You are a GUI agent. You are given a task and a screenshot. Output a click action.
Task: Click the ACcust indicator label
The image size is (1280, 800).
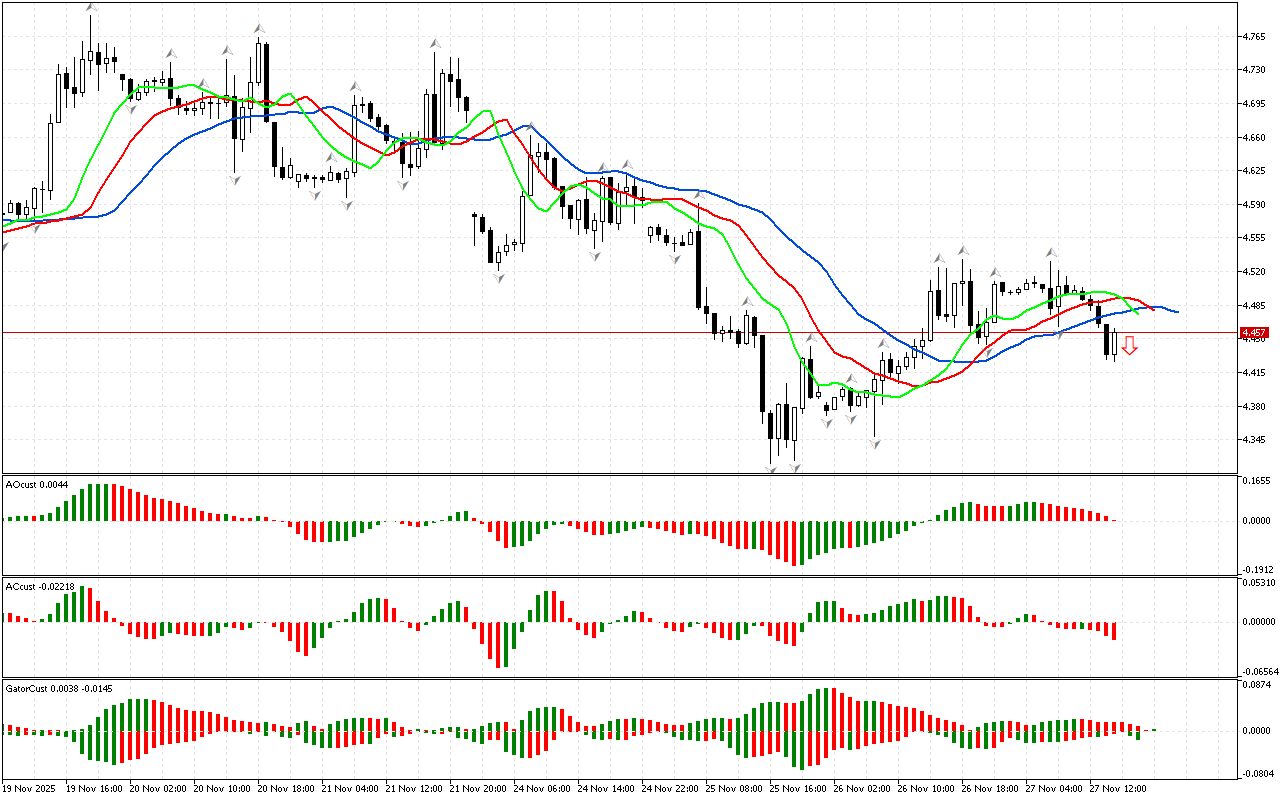tap(25, 586)
